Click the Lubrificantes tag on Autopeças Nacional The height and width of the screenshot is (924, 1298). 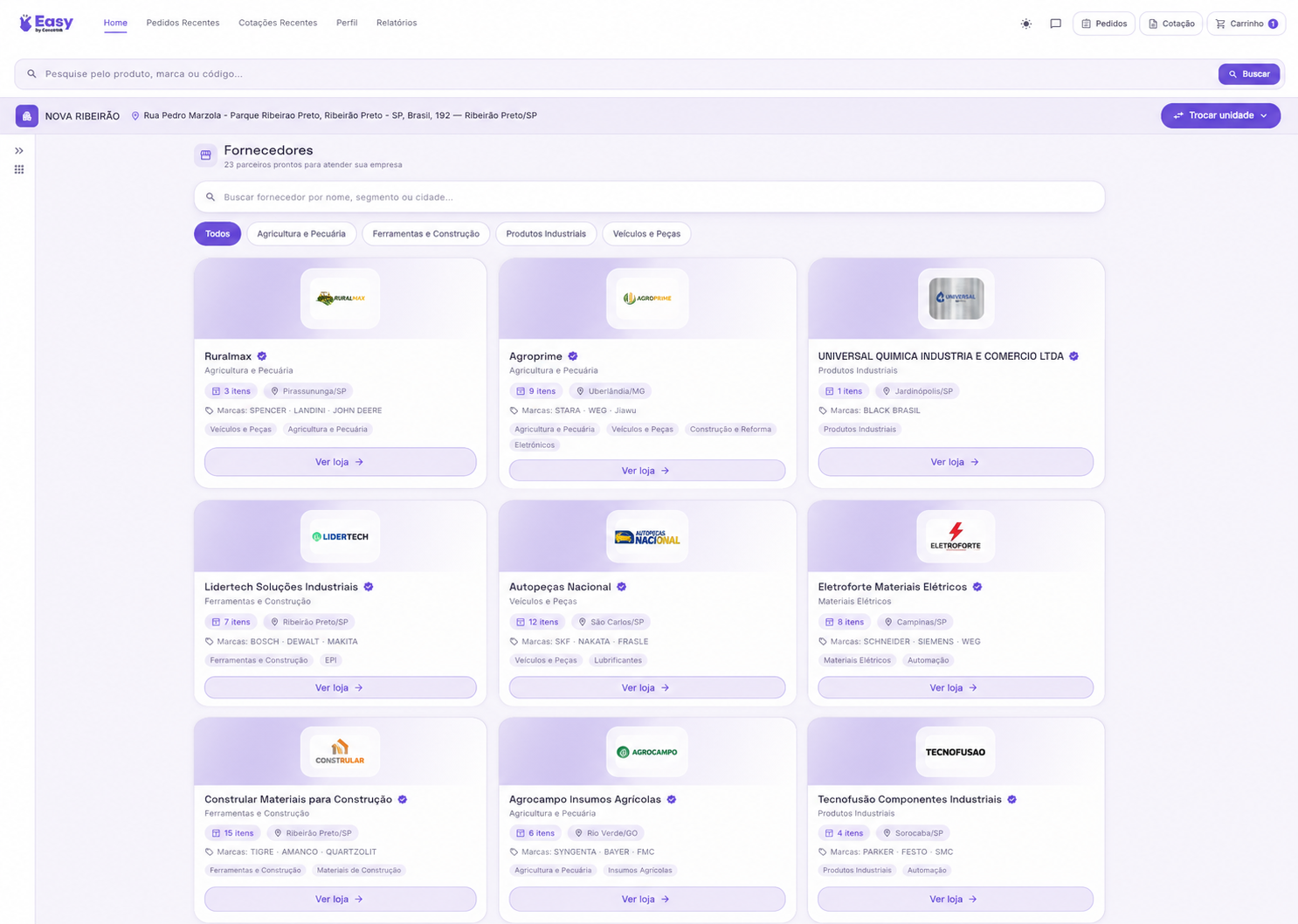[x=618, y=660]
